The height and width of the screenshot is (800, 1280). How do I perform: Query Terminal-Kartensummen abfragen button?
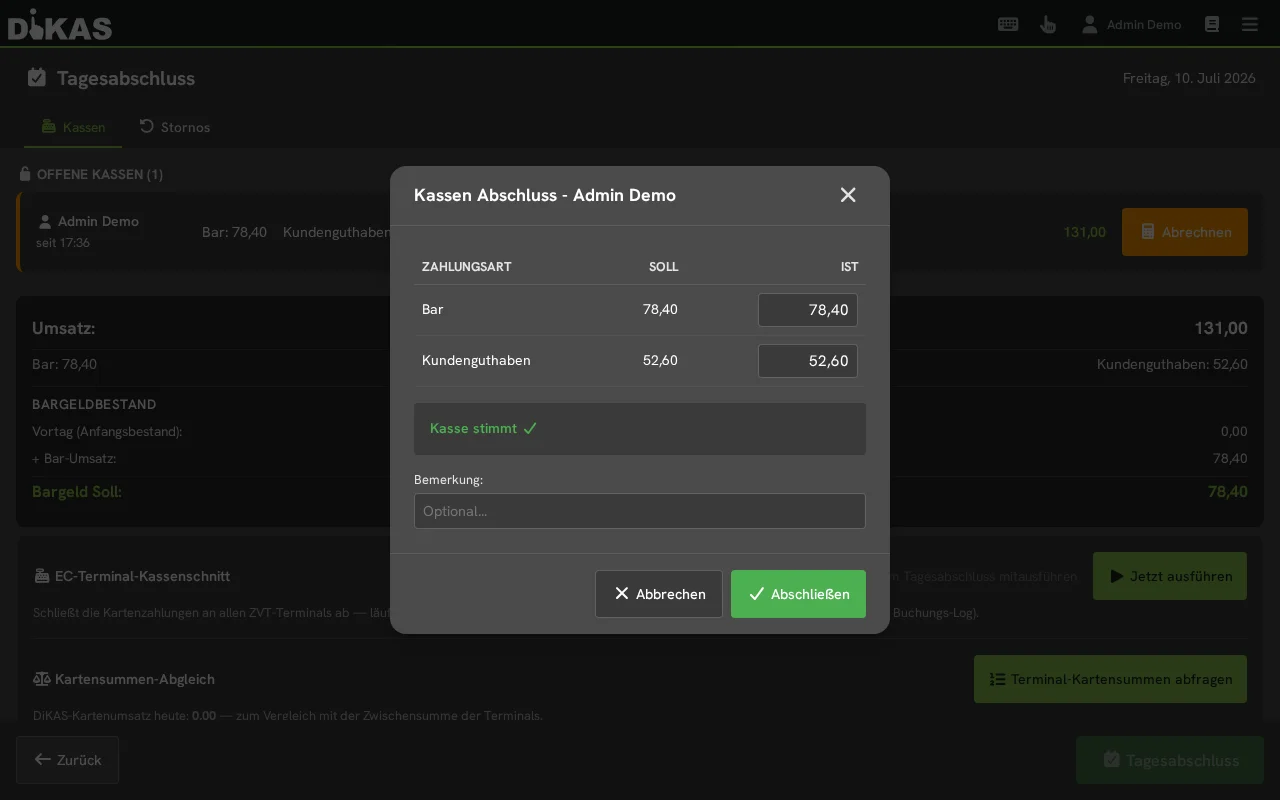(x=1110, y=679)
